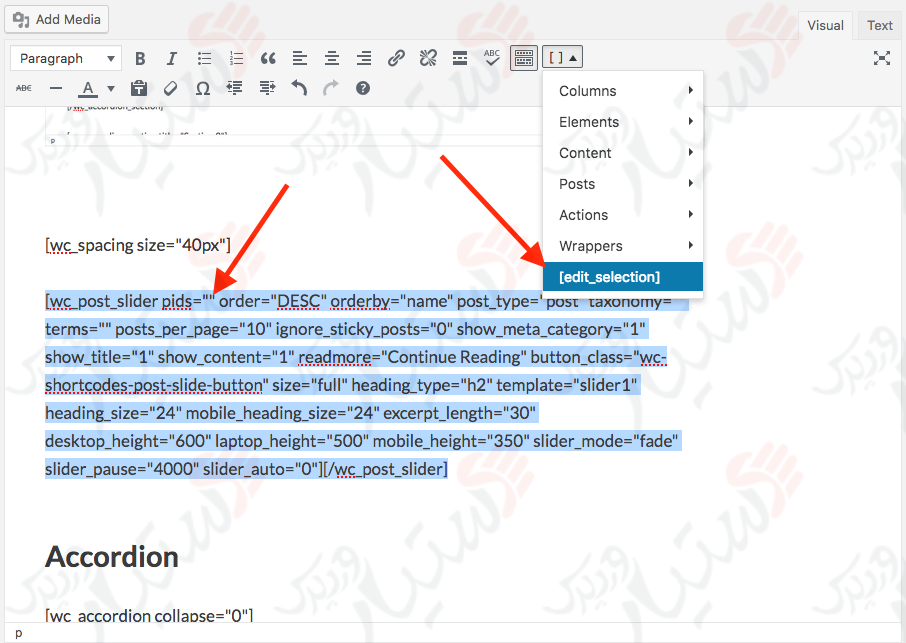Open the shortcodes [ ] dropdown button

click(x=562, y=58)
